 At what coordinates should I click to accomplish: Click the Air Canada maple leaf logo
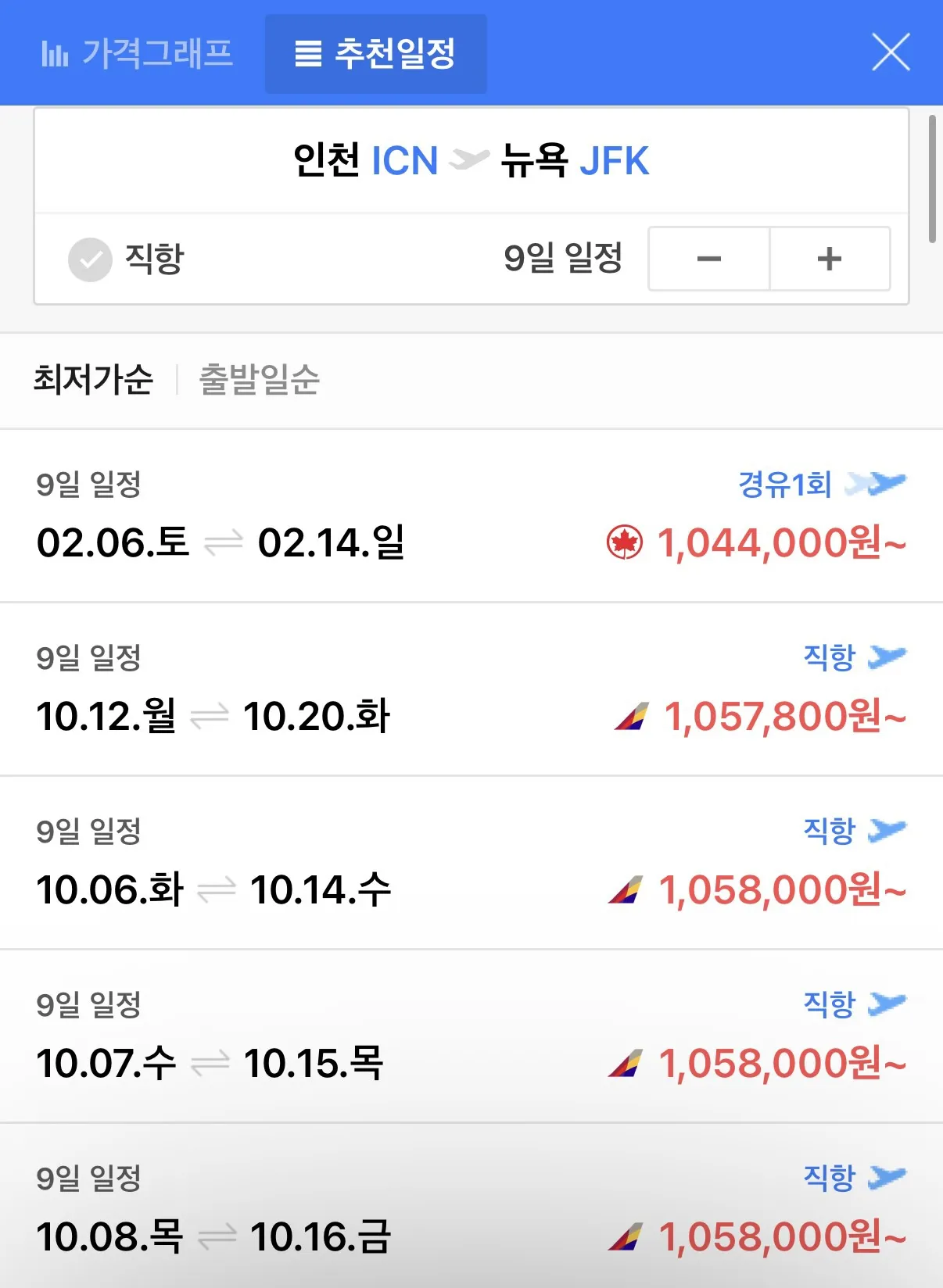tap(625, 542)
